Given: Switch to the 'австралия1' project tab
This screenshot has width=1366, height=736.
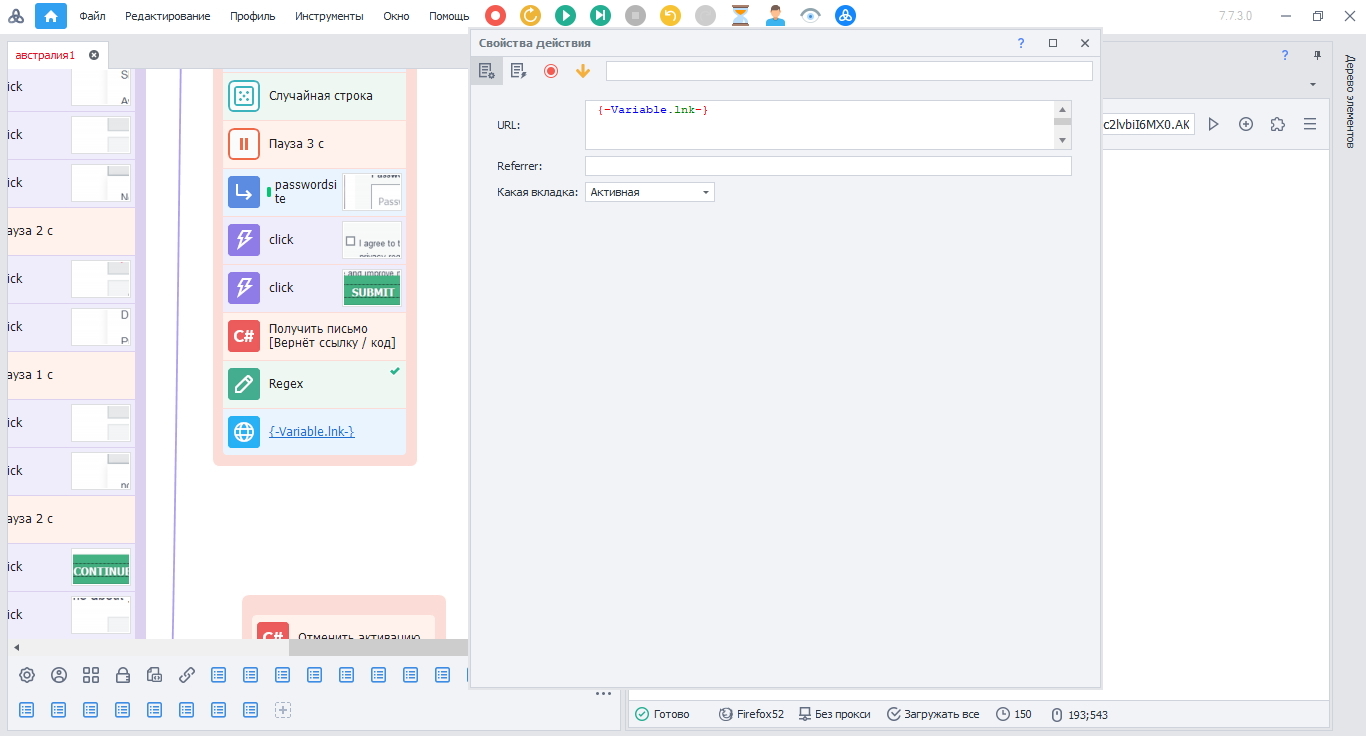Looking at the screenshot, I should [46, 55].
